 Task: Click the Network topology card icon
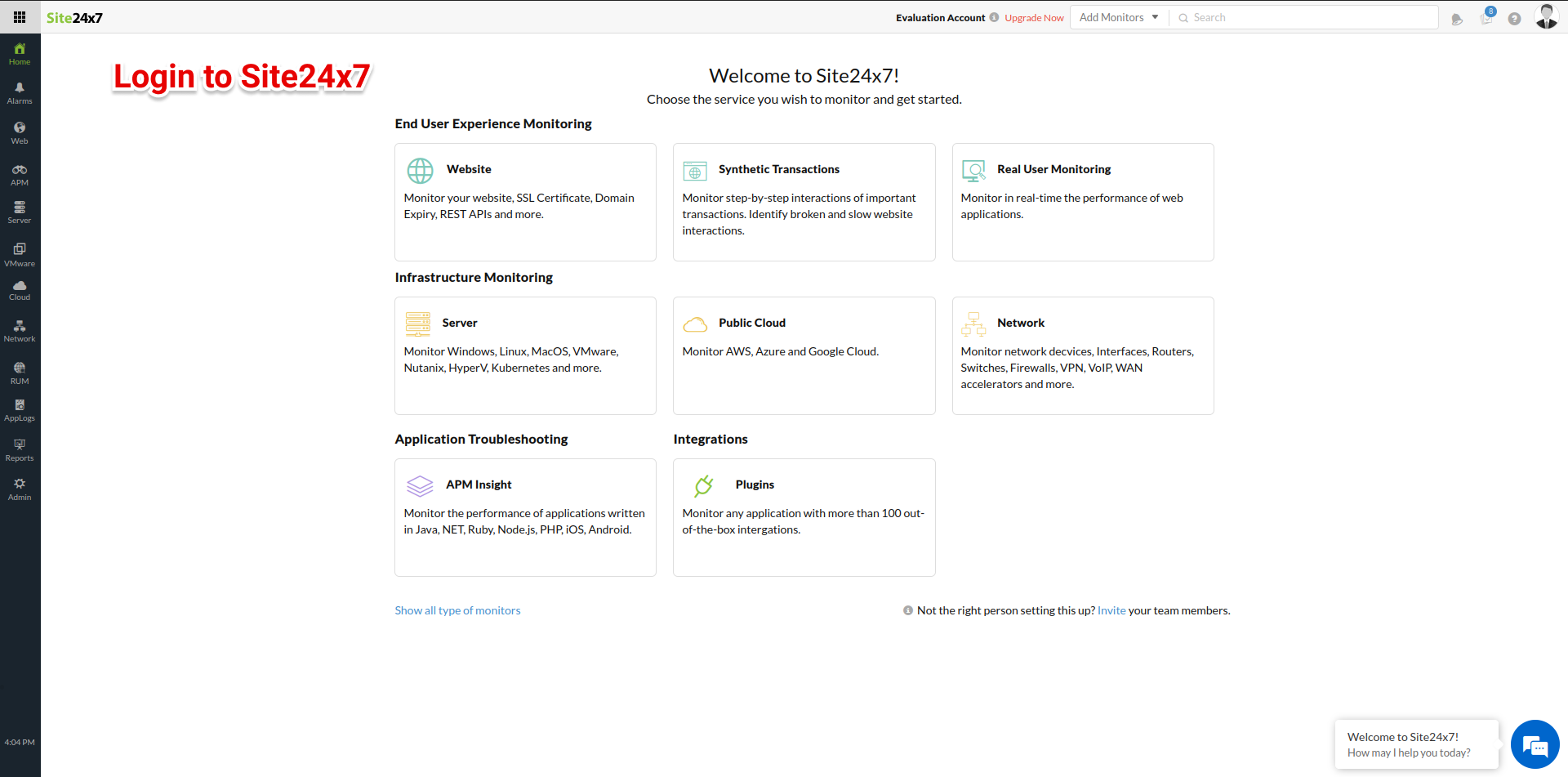973,324
